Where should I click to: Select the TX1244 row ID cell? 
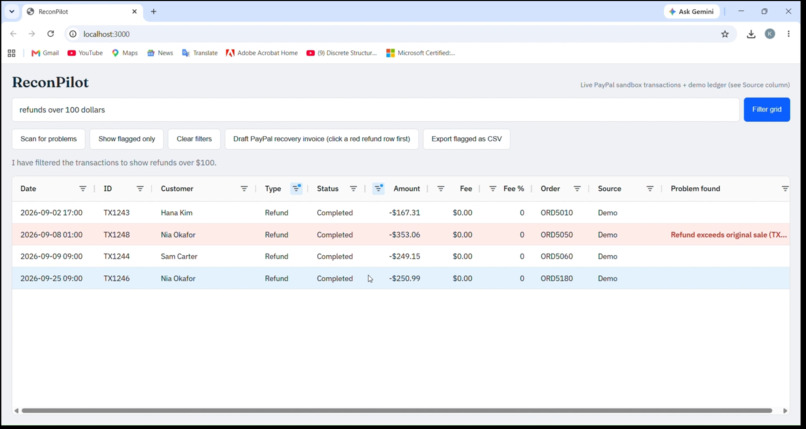(117, 256)
